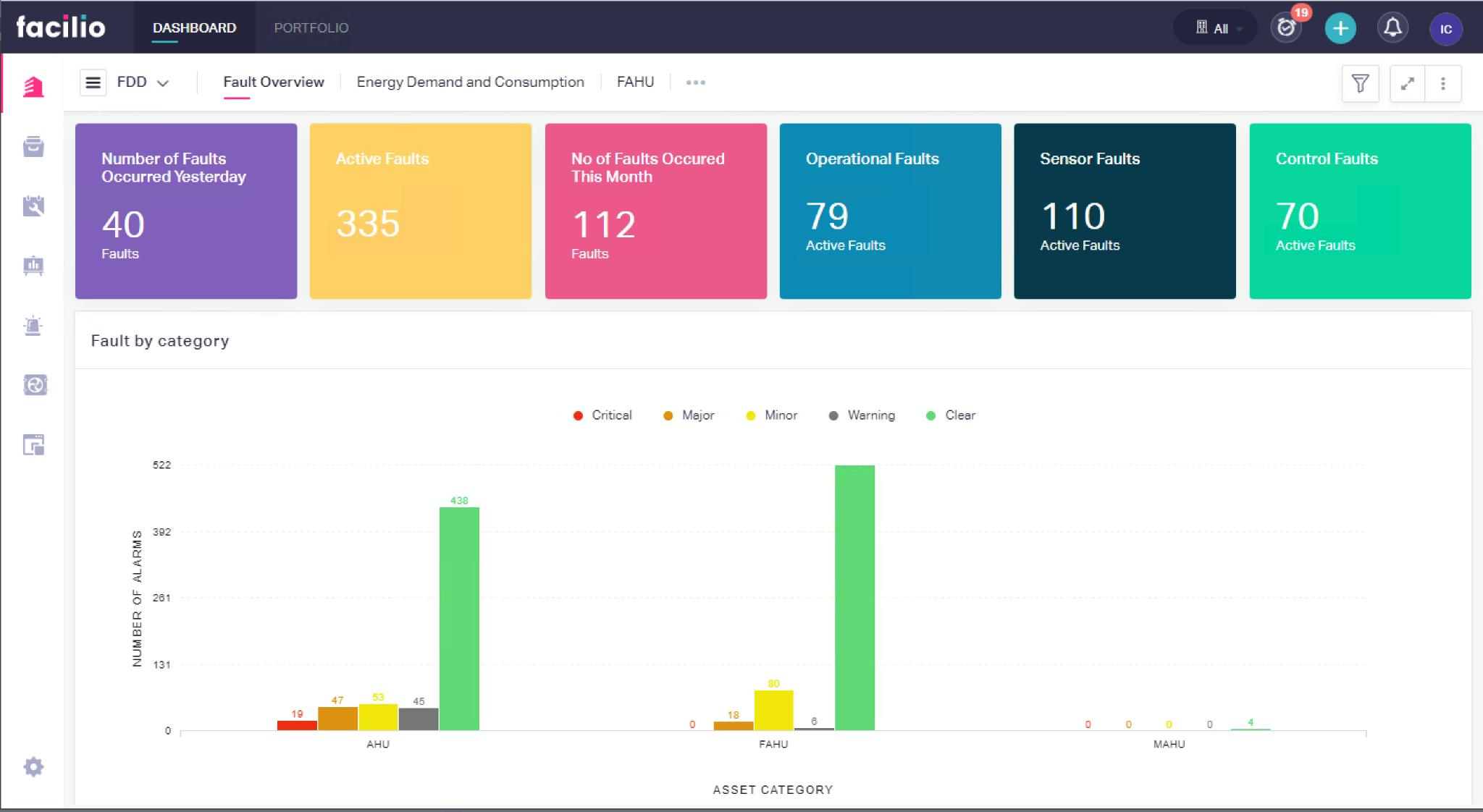
Task: Toggle the Clear series in the legend
Action: tap(951, 415)
